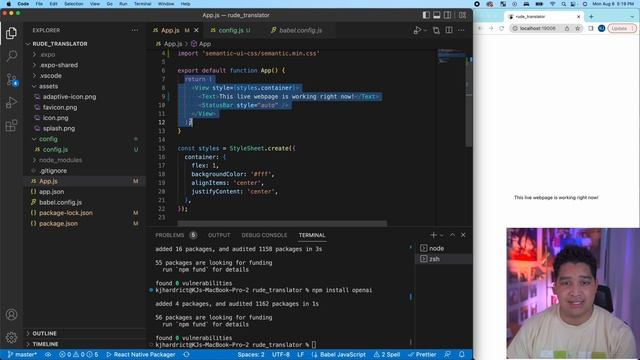
Task: Open the Search view in activity bar
Action: pyautogui.click(x=11, y=56)
